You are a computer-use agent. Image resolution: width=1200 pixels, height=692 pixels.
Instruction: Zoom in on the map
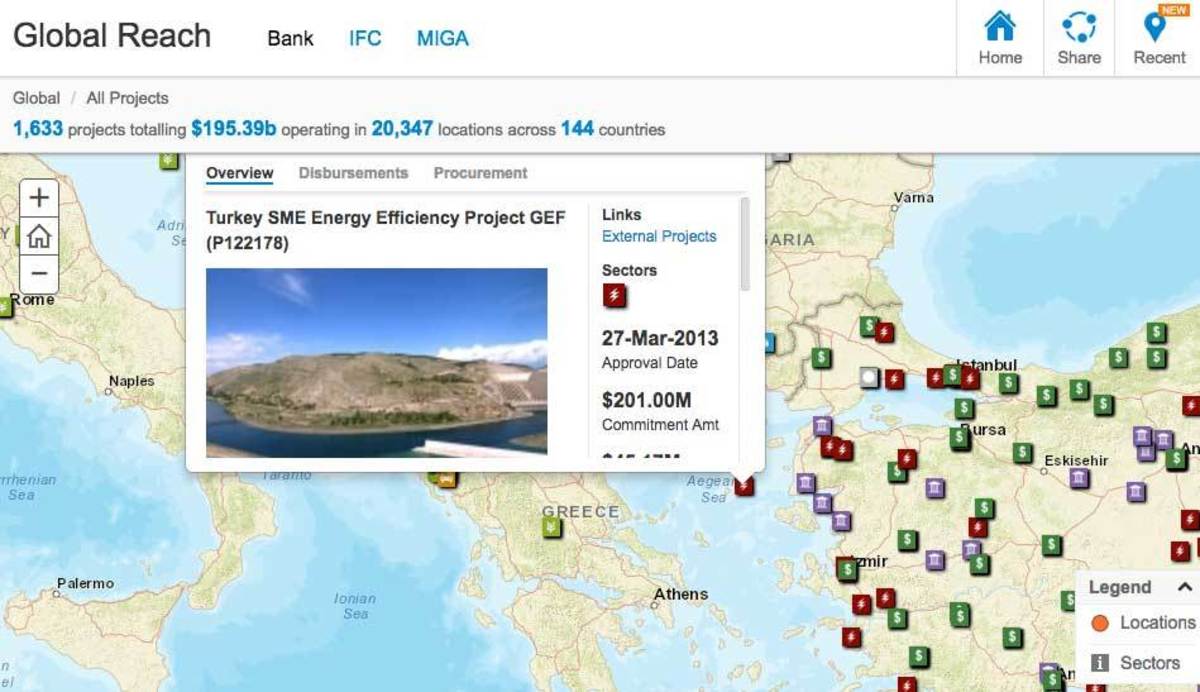39,198
